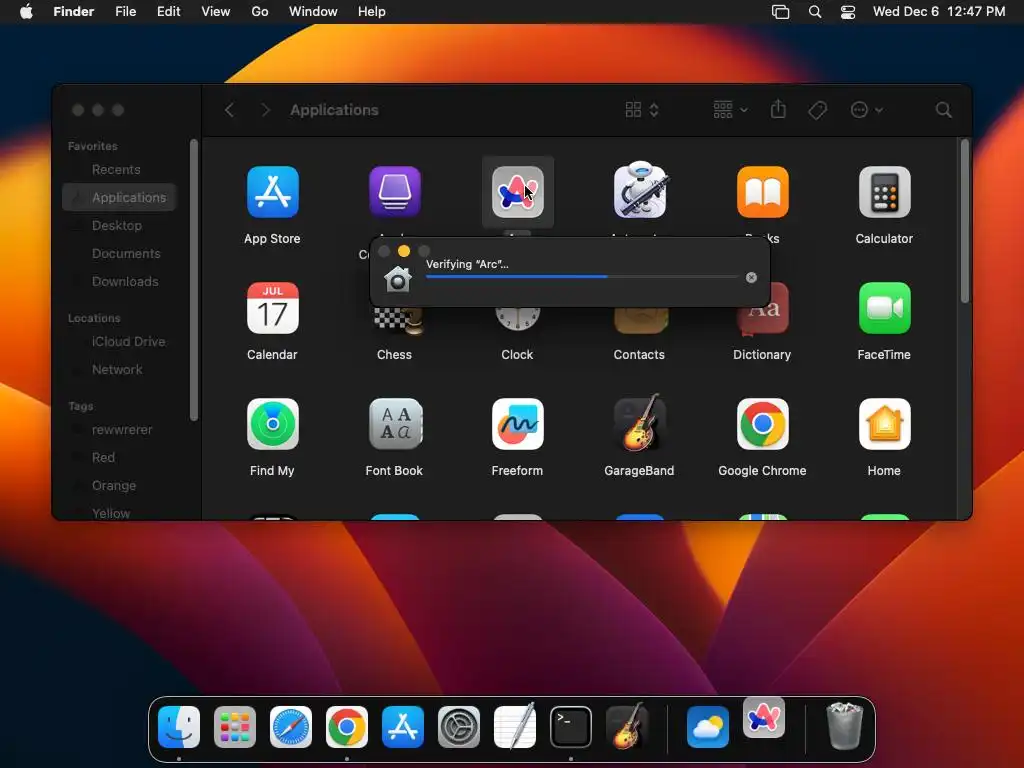
Task: Open the Trash in the Dock
Action: coord(844,726)
